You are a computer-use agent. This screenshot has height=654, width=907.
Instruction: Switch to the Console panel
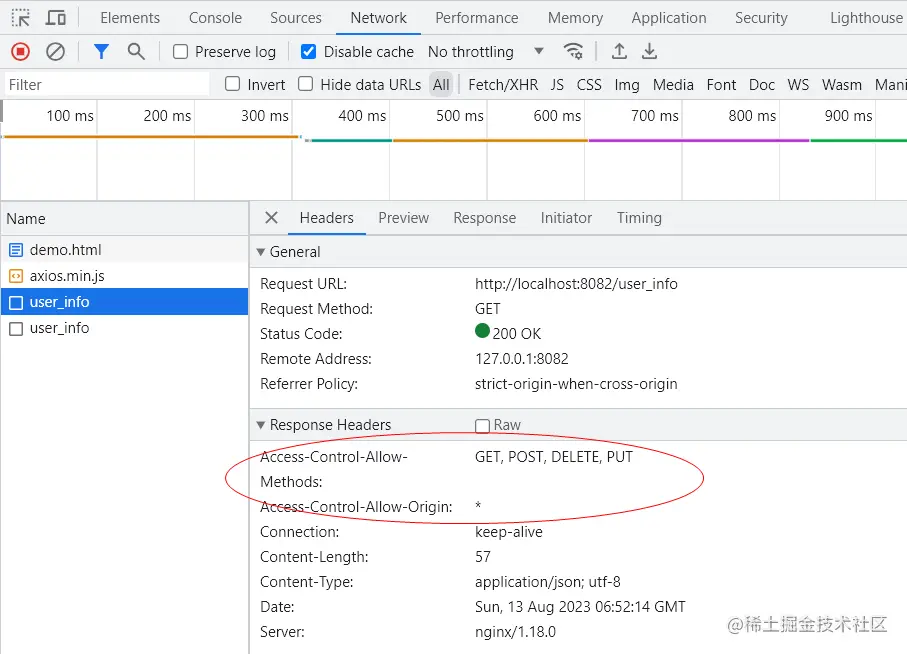coord(215,18)
